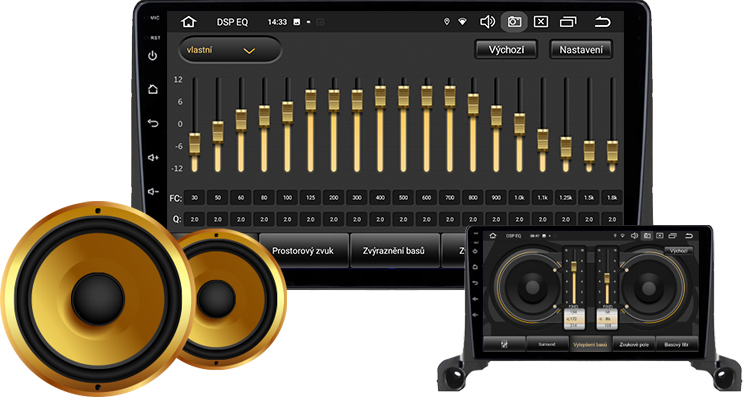The width and height of the screenshot is (743, 397).
Task: Tap the side panel power button
Action: 153,56
